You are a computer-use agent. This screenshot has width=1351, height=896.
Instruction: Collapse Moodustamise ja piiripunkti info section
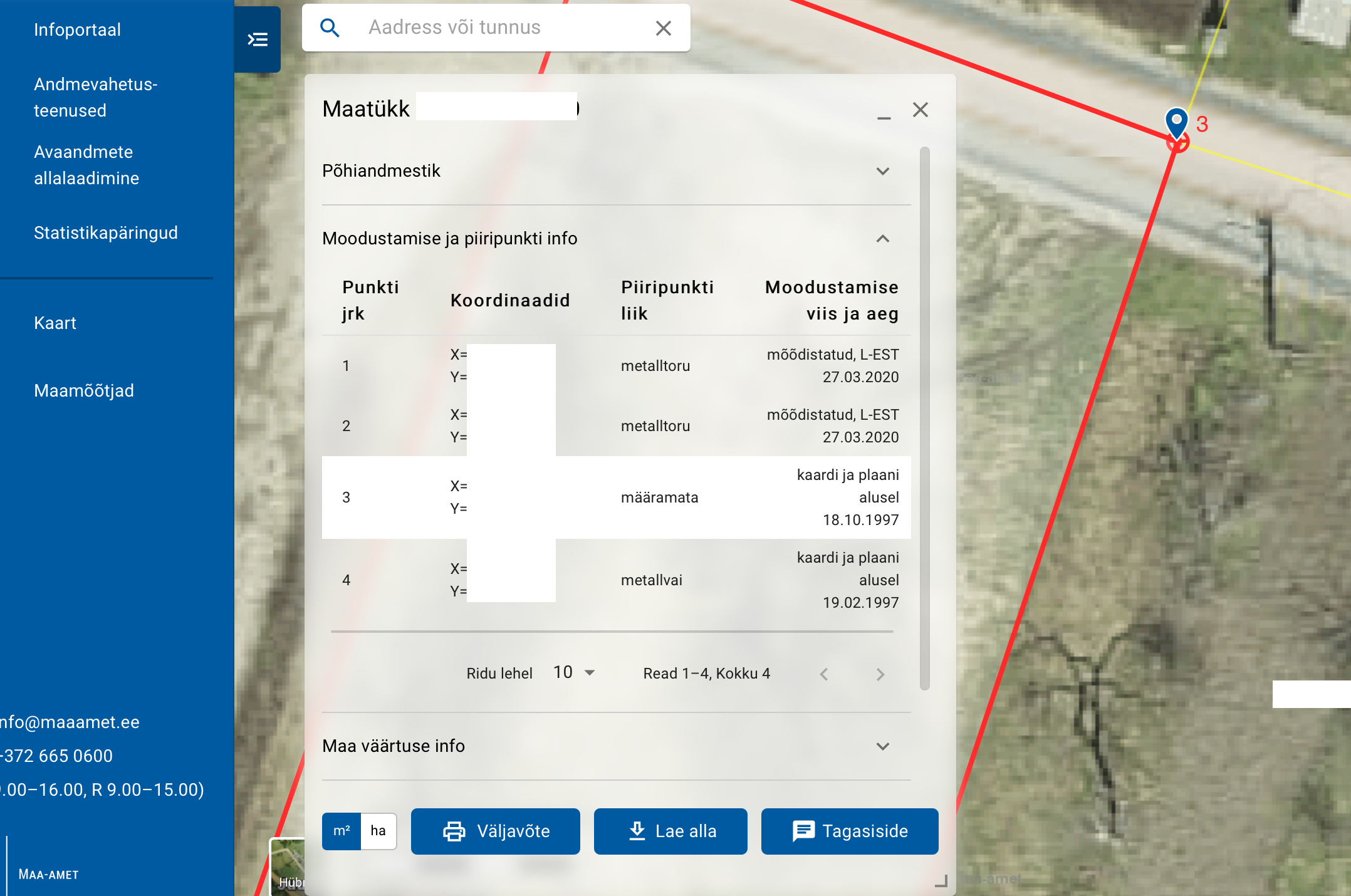tap(882, 239)
